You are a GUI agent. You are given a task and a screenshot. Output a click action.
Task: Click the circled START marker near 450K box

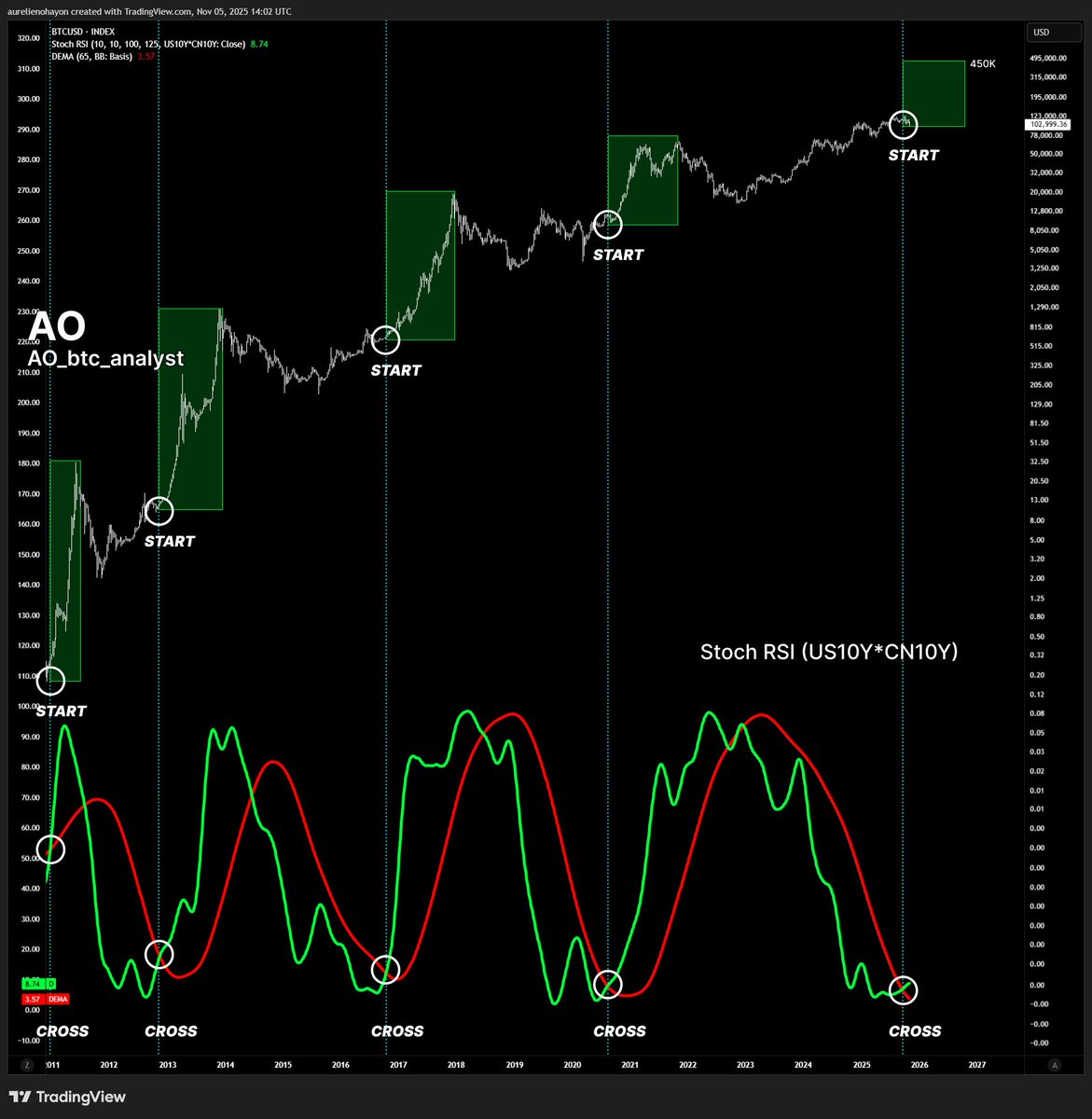pos(904,124)
